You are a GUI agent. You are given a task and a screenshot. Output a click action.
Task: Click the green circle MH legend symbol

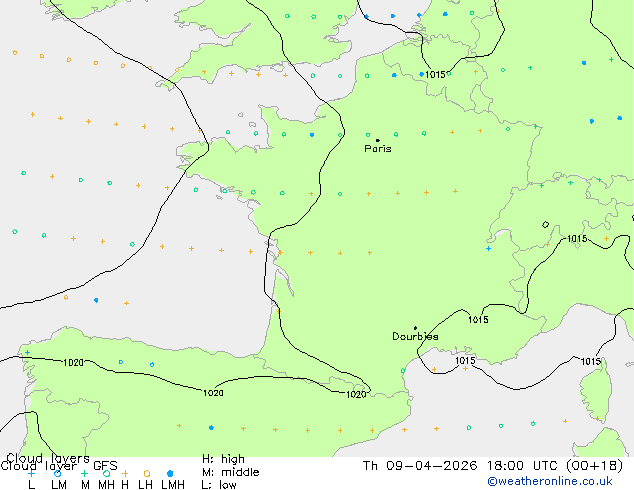tap(106, 473)
